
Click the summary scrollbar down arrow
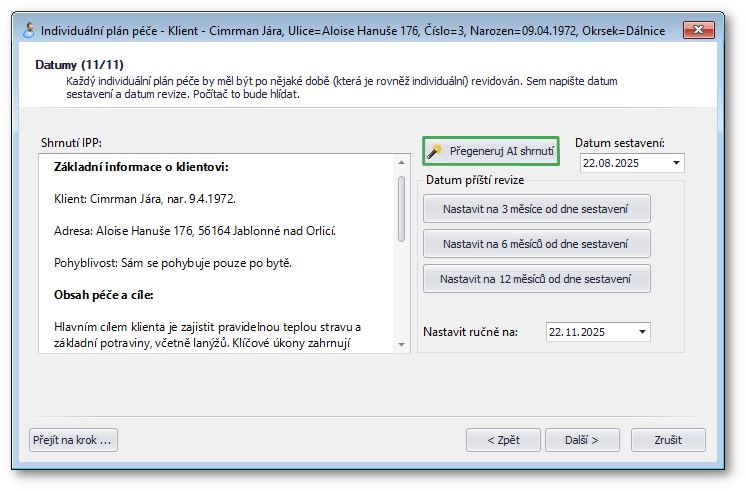402,344
